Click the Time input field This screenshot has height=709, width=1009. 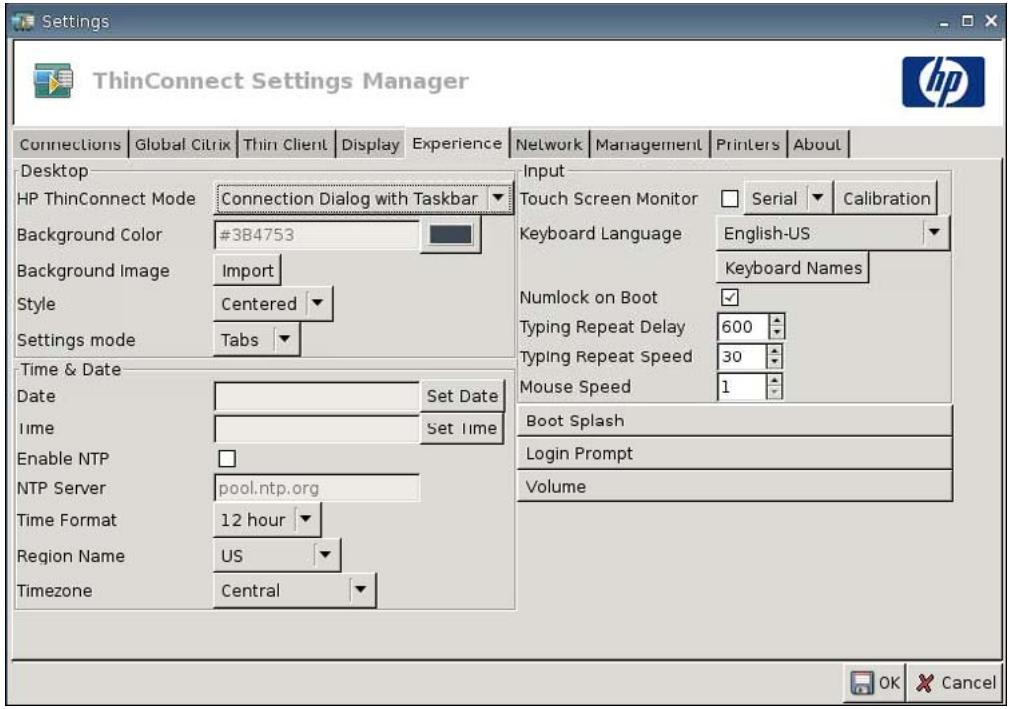[317, 428]
